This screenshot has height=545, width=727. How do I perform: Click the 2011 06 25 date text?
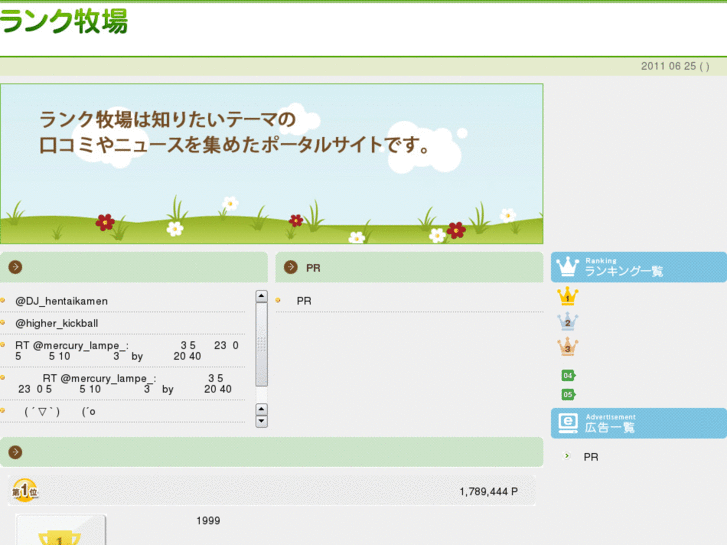(675, 66)
